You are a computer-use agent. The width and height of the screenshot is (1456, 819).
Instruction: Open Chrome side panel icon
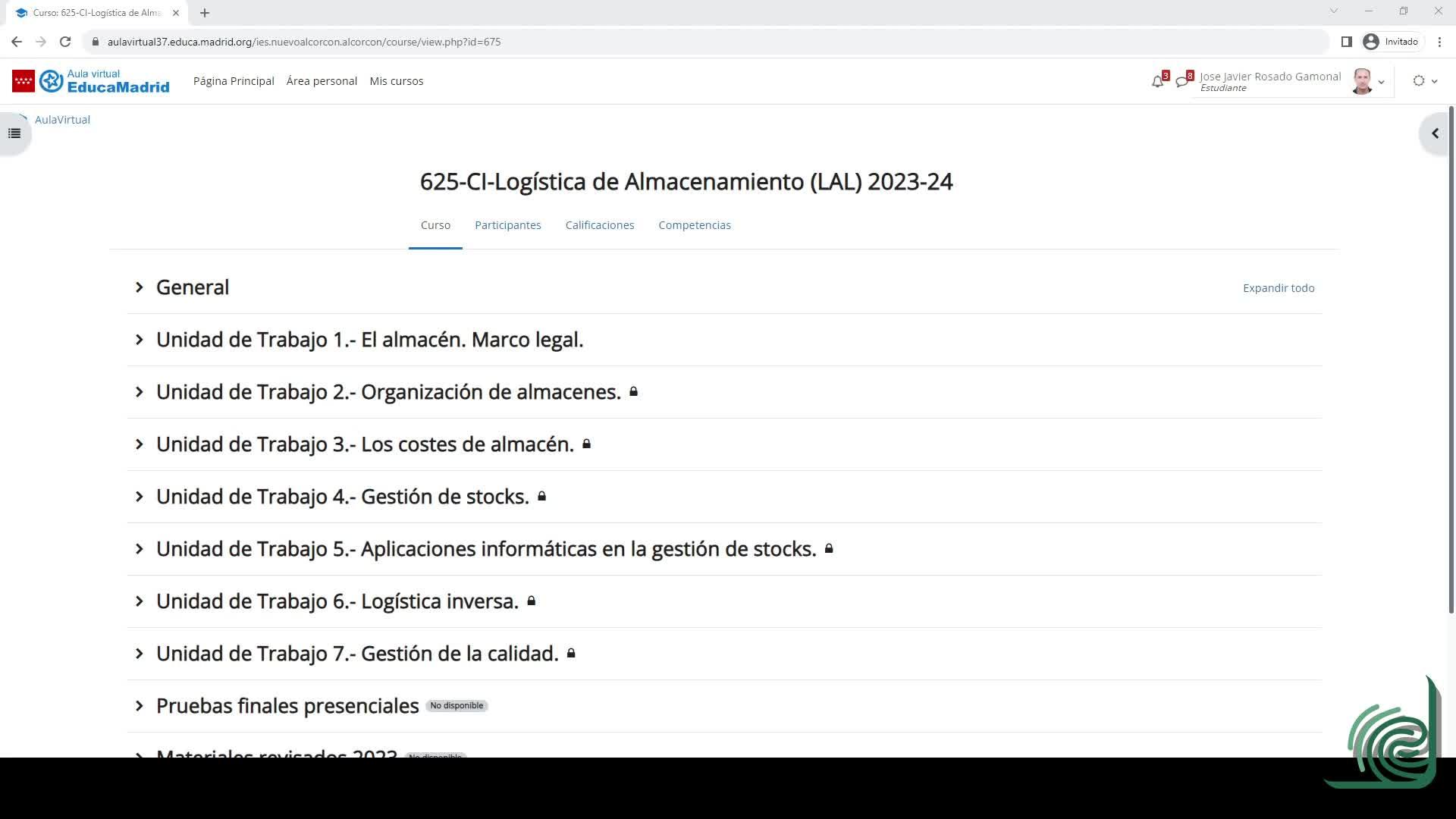point(1347,42)
